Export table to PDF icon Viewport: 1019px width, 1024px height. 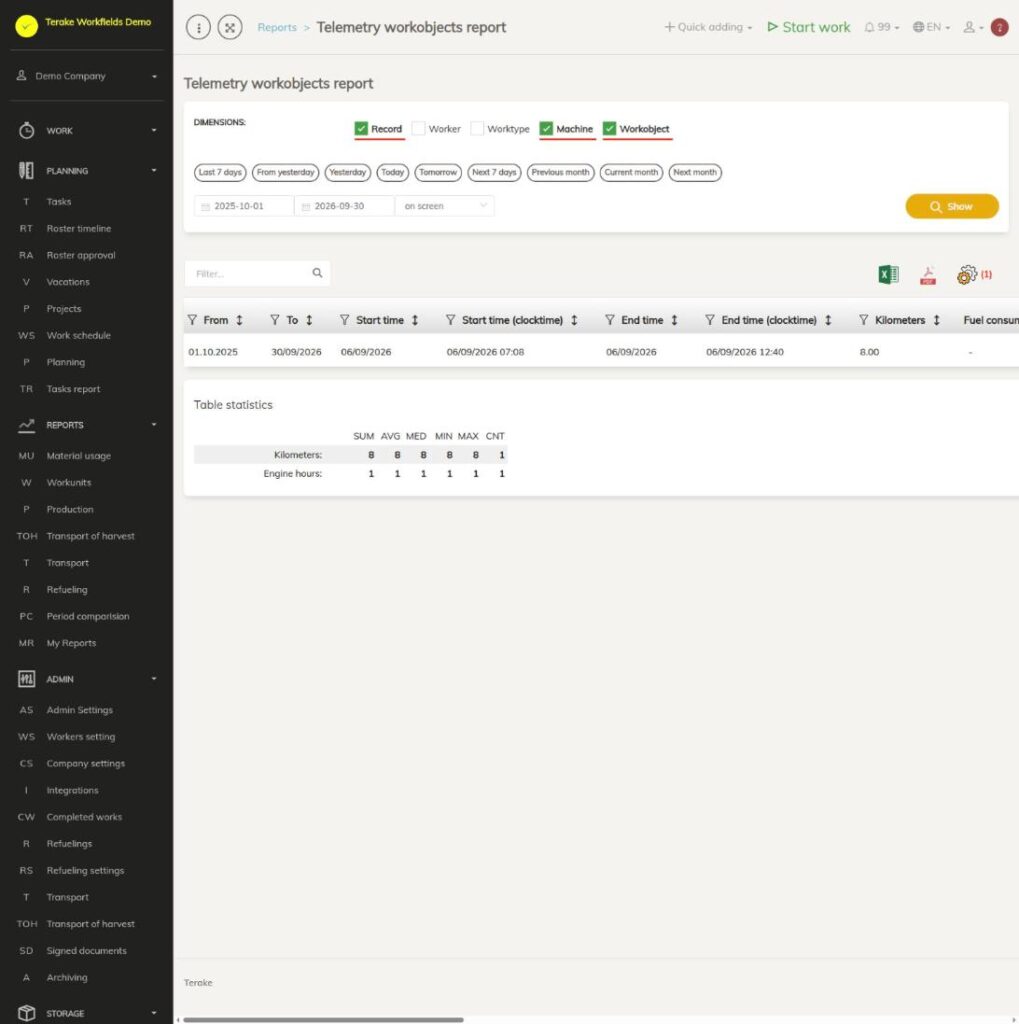click(x=928, y=276)
